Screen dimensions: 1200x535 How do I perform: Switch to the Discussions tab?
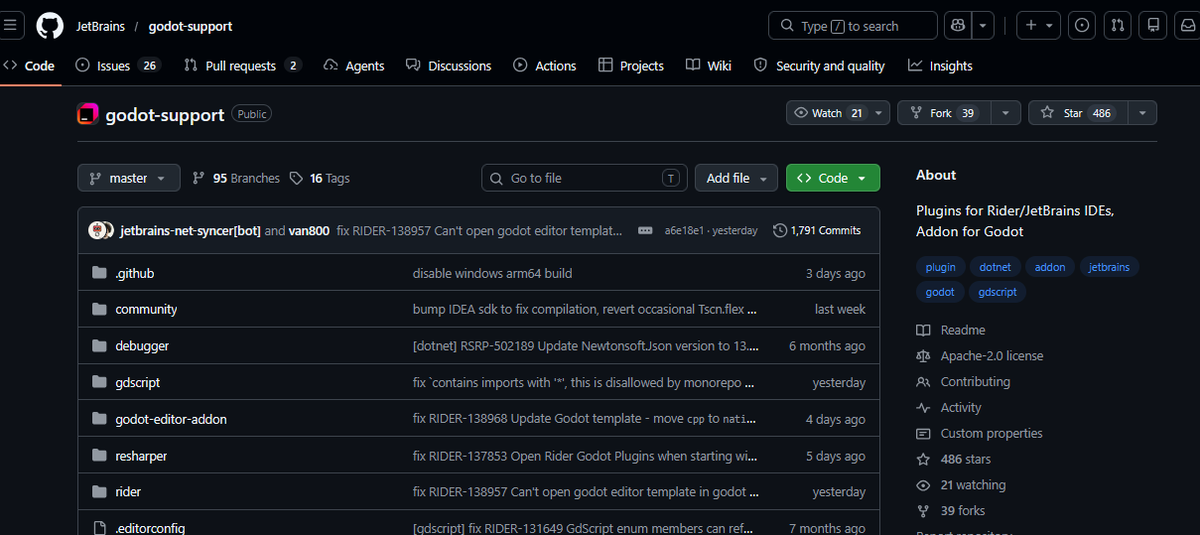pyautogui.click(x=449, y=66)
